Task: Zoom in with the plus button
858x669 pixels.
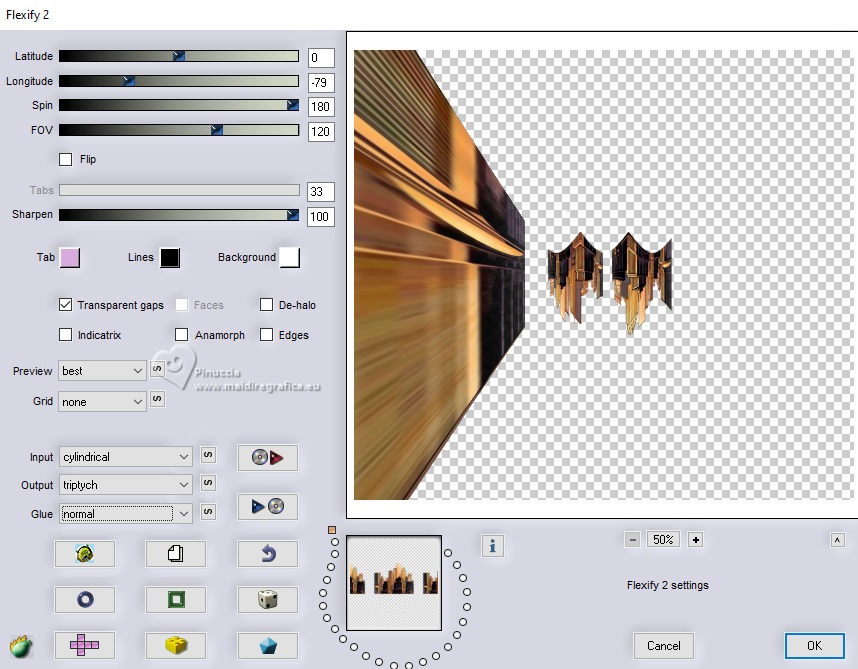Action: [x=695, y=540]
